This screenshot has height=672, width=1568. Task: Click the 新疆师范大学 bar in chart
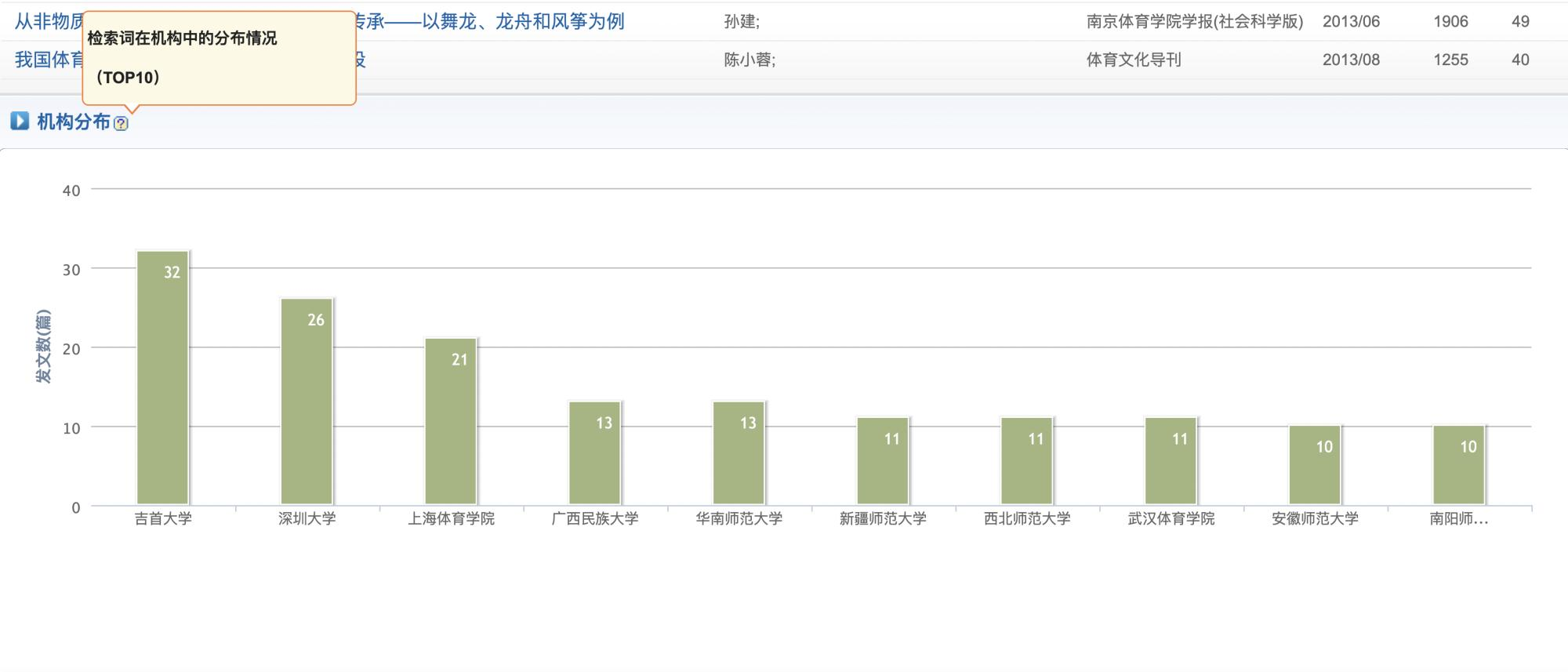(883, 461)
